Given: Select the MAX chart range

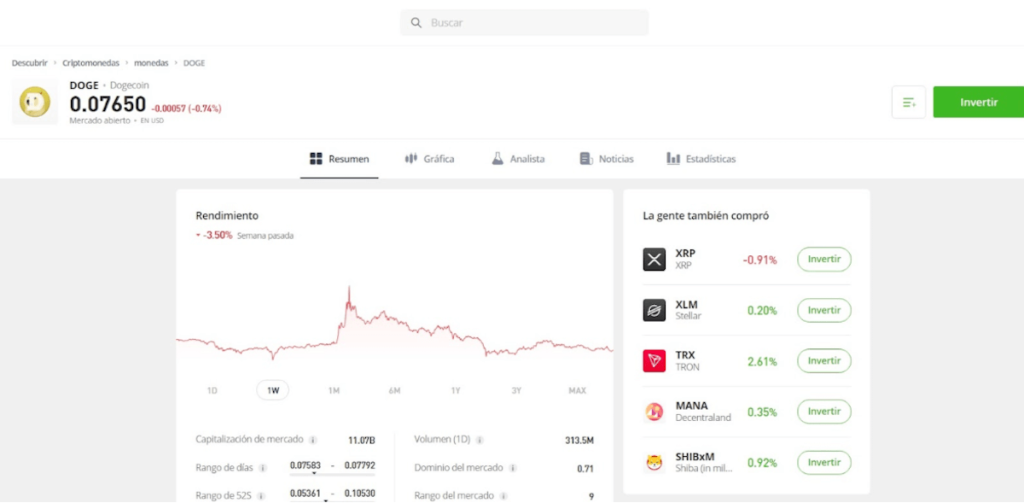Looking at the screenshot, I should coord(577,391).
